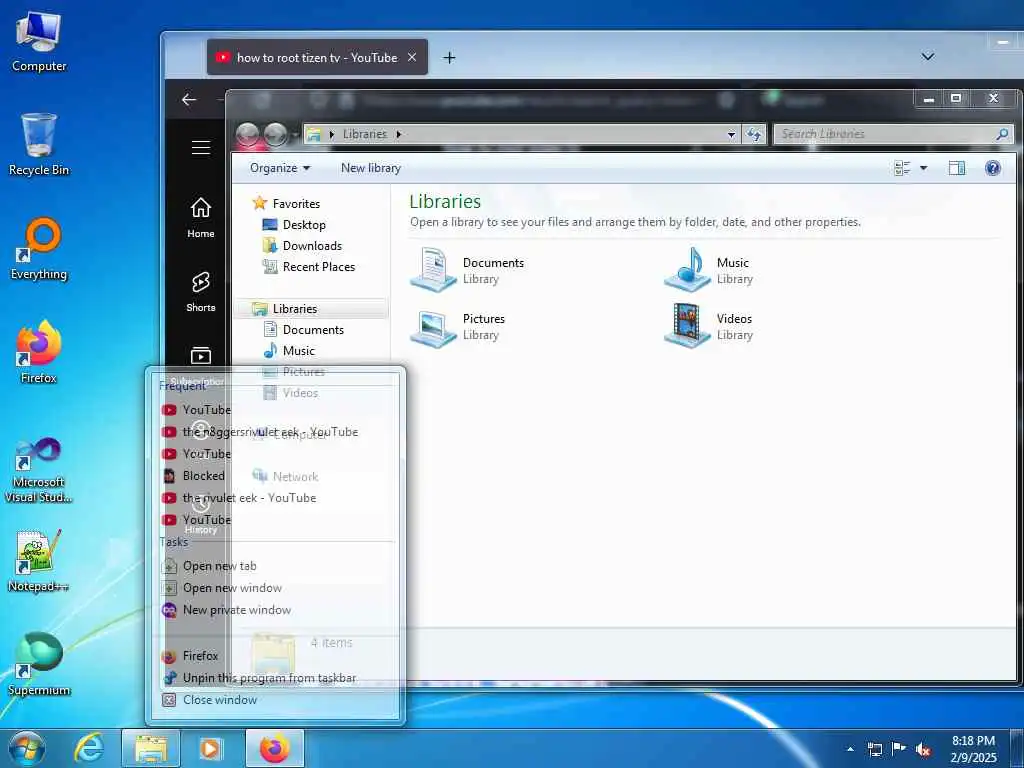Open YouTube Home in sidebar
This screenshot has height=768, width=1024.
pyautogui.click(x=200, y=218)
